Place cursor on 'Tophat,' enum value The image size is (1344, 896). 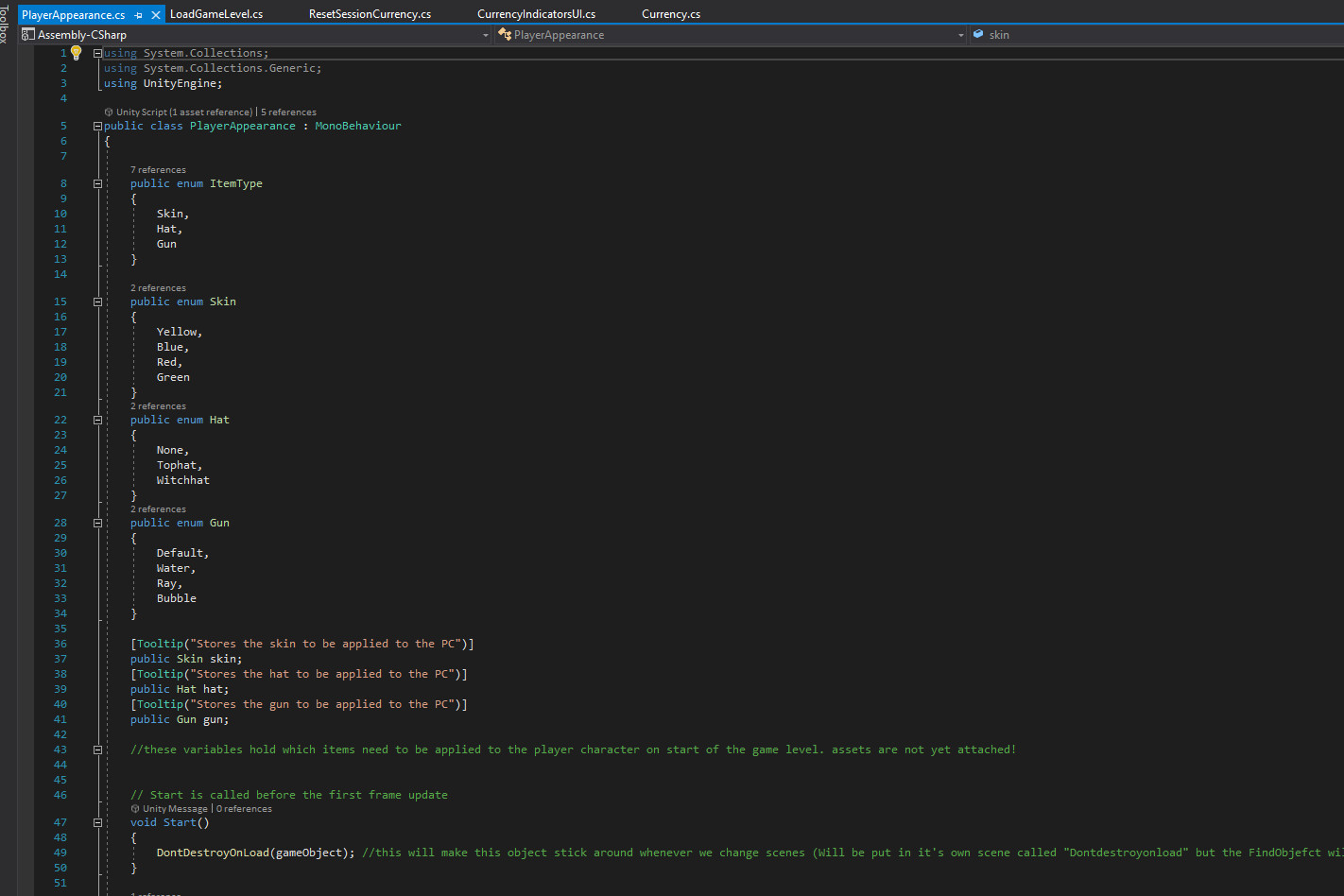(x=180, y=465)
